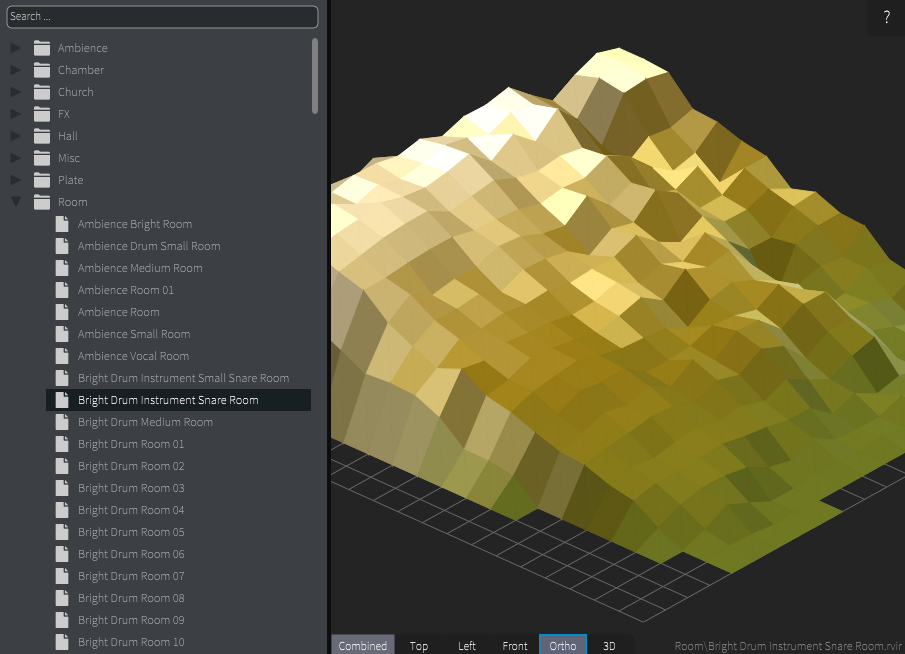Click the Church folder icon
905x654 pixels.
click(41, 92)
